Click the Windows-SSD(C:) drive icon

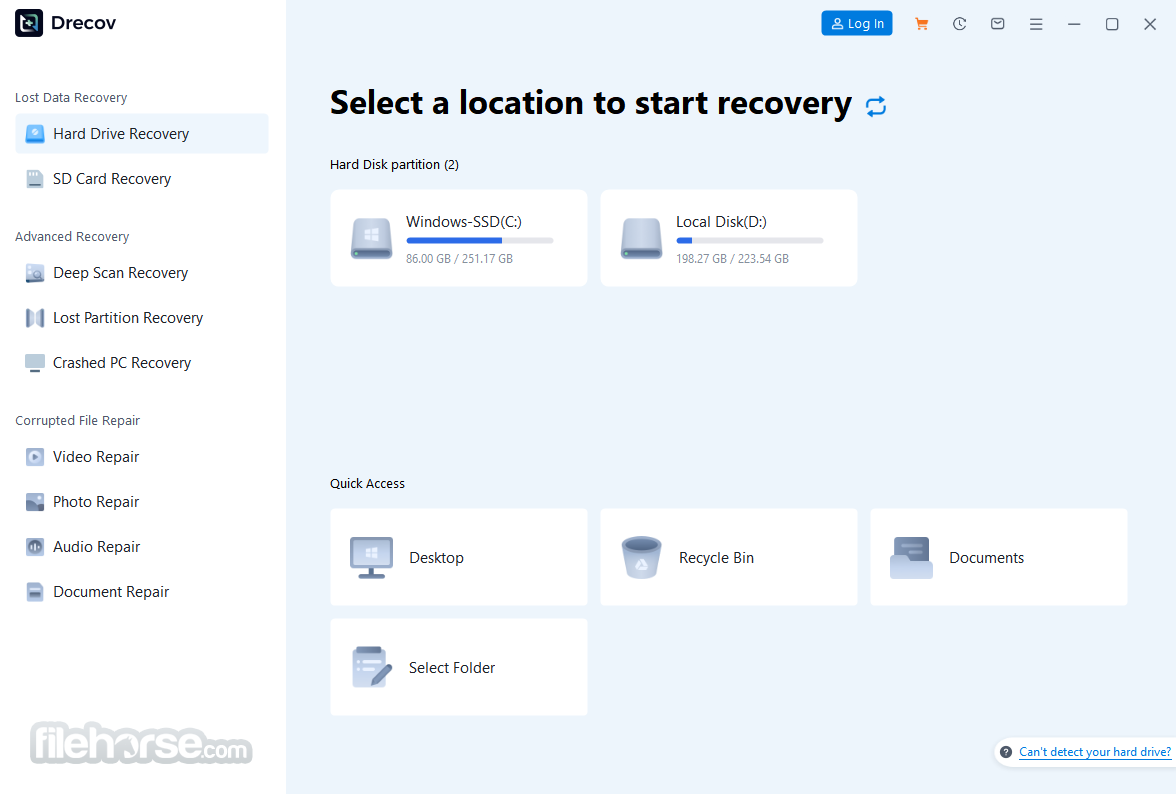[371, 238]
